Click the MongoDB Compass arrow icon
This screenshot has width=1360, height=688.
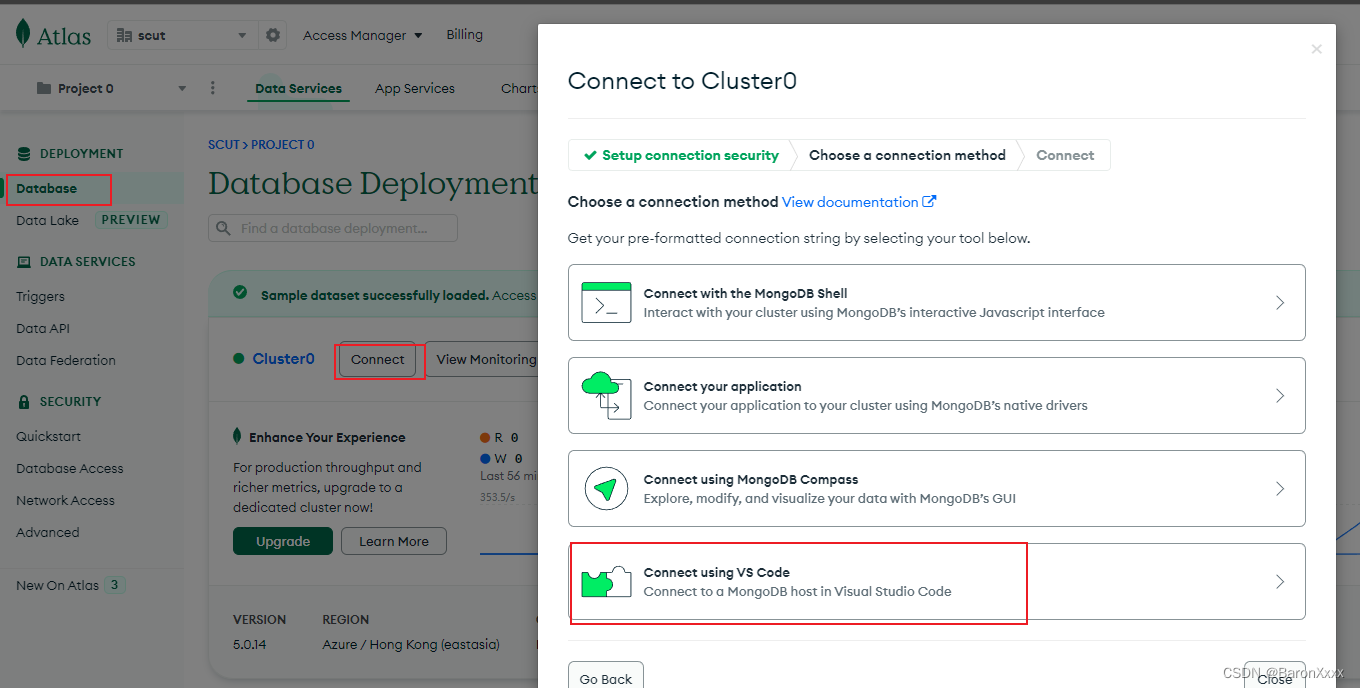pos(606,488)
